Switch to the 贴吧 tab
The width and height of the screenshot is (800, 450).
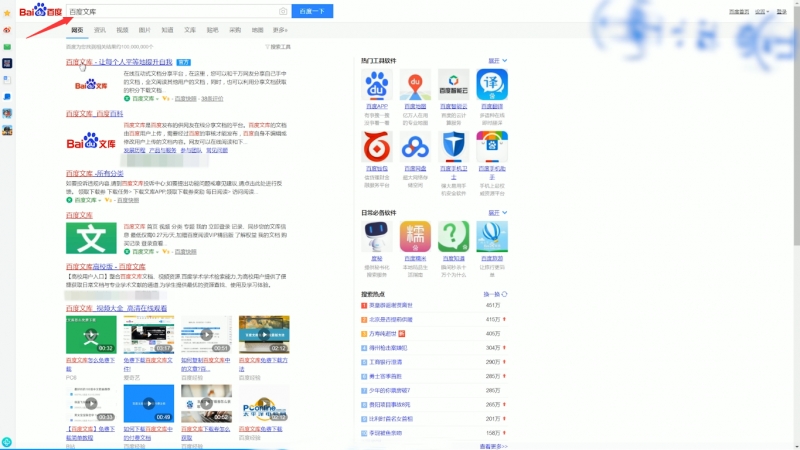[212, 30]
